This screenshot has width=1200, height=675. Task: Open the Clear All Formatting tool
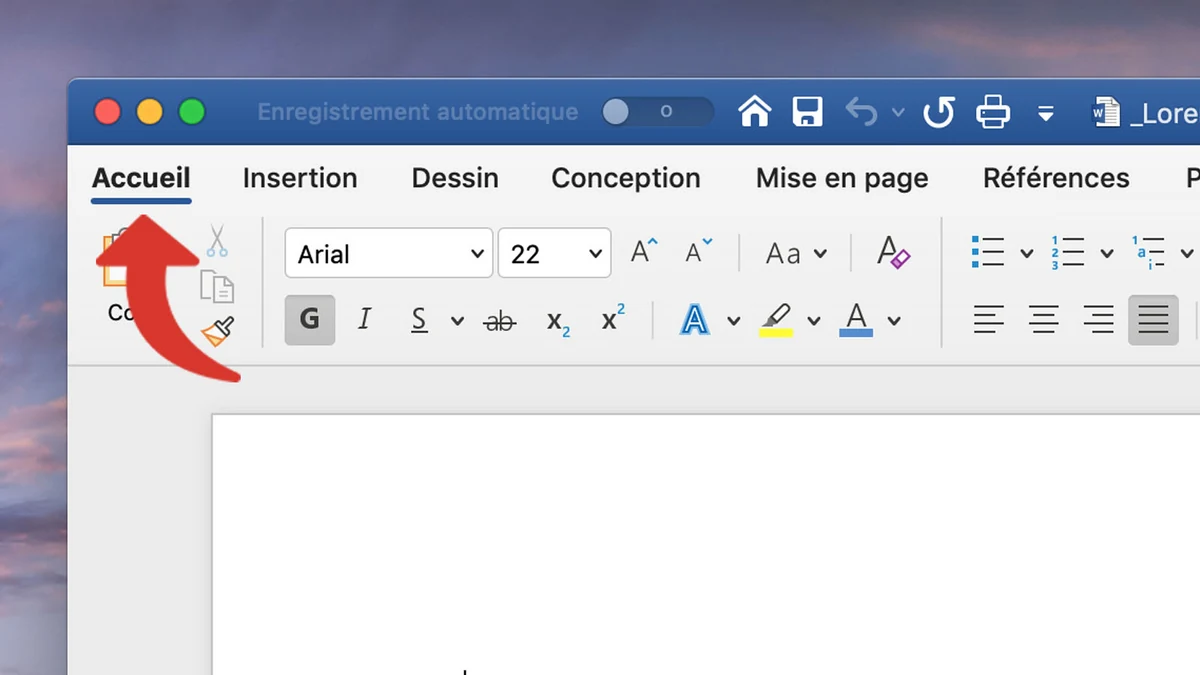pyautogui.click(x=891, y=252)
